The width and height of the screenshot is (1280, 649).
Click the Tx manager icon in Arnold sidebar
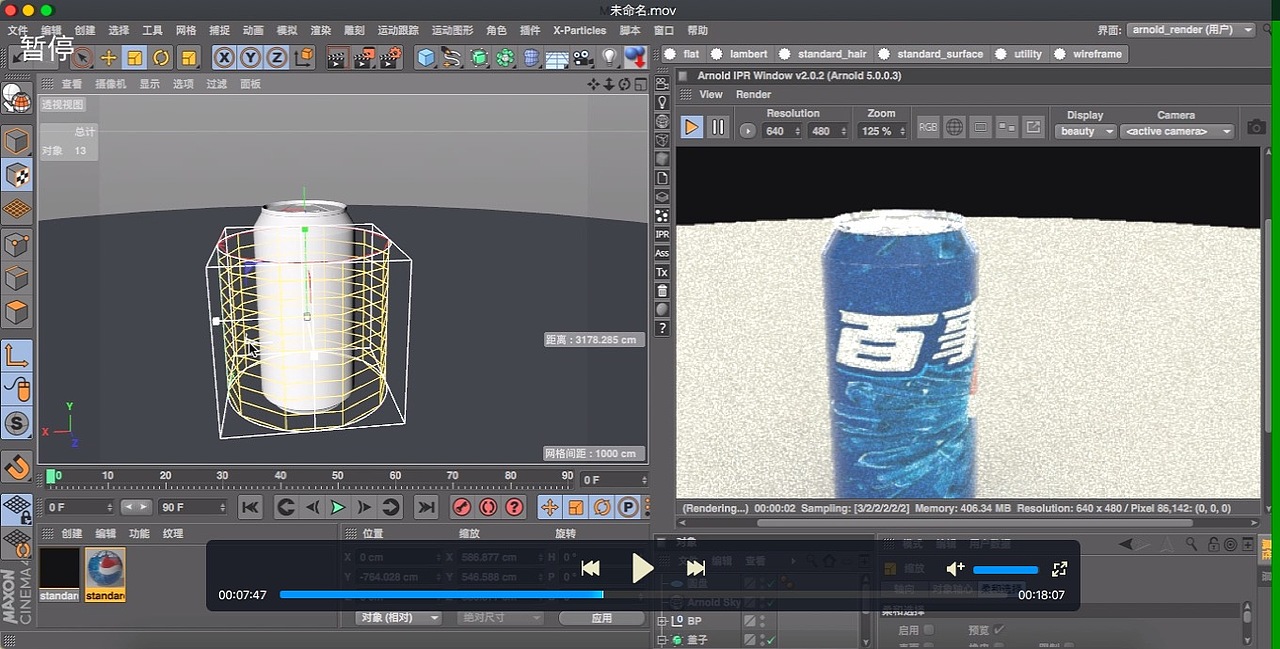coord(661,272)
